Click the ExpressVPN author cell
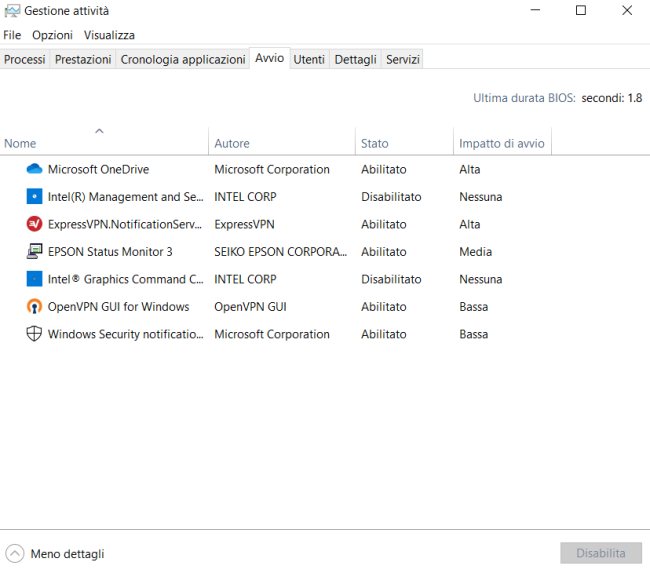This screenshot has height=573, width=650. pos(244,224)
